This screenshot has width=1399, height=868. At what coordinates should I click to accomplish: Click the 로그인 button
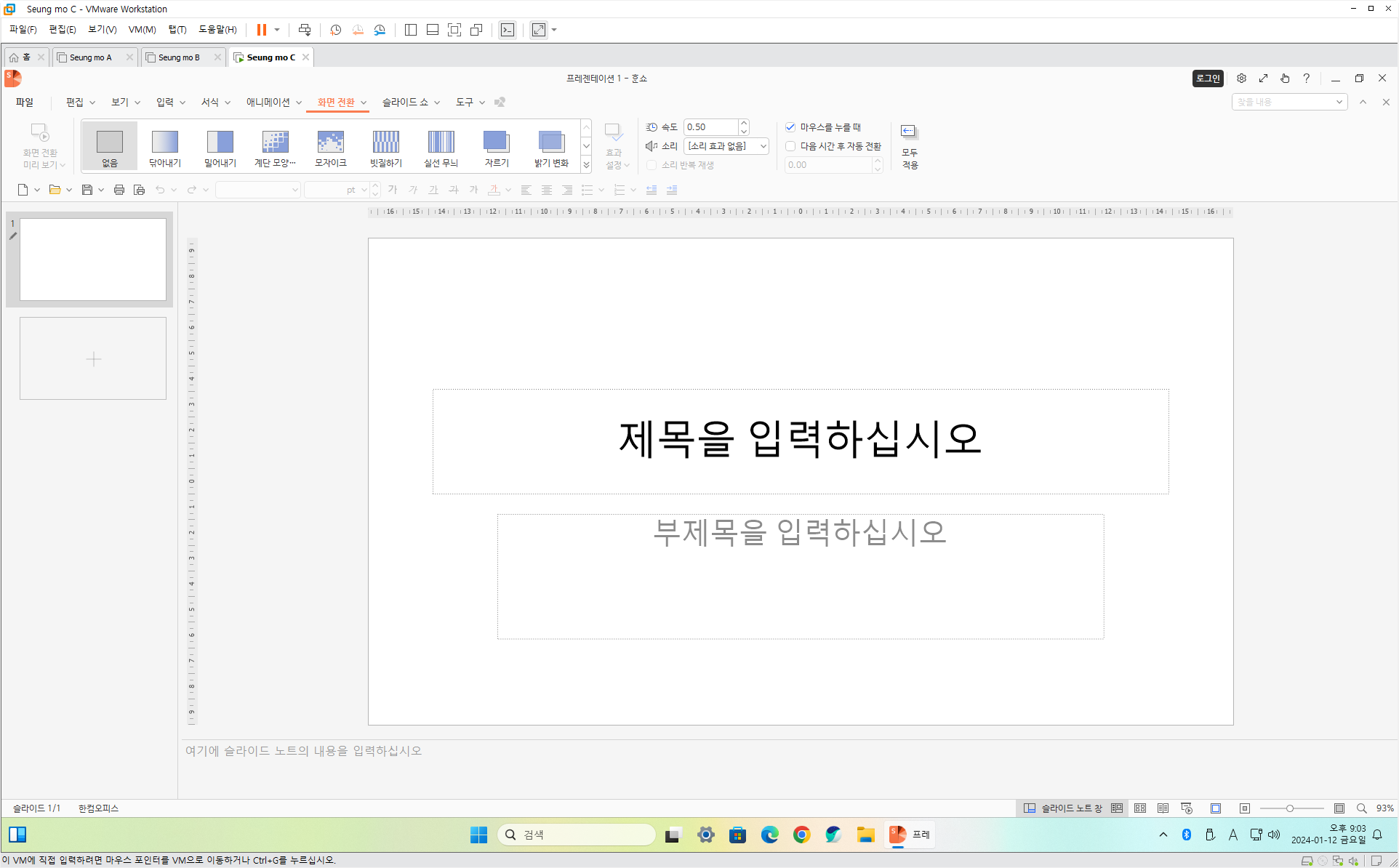pyautogui.click(x=1208, y=79)
